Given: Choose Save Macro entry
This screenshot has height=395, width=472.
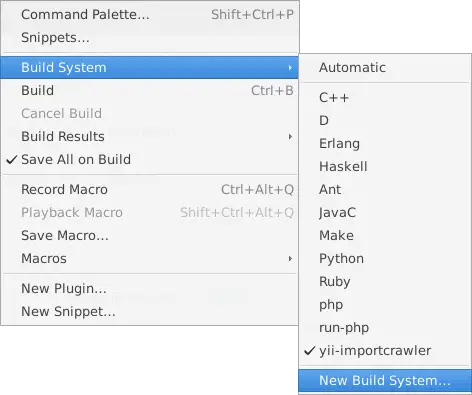Looking at the screenshot, I should pyautogui.click(x=149, y=235).
